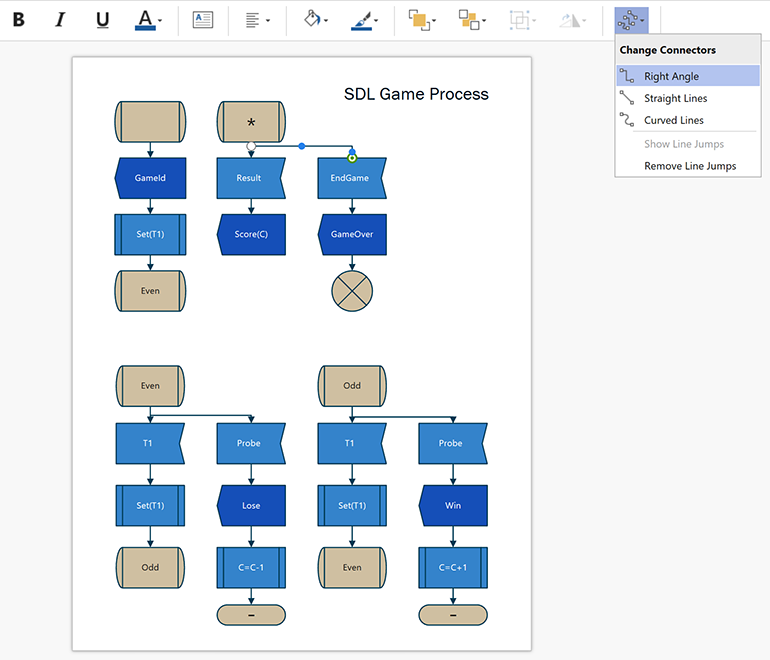Toggle bold formatting

pos(19,19)
